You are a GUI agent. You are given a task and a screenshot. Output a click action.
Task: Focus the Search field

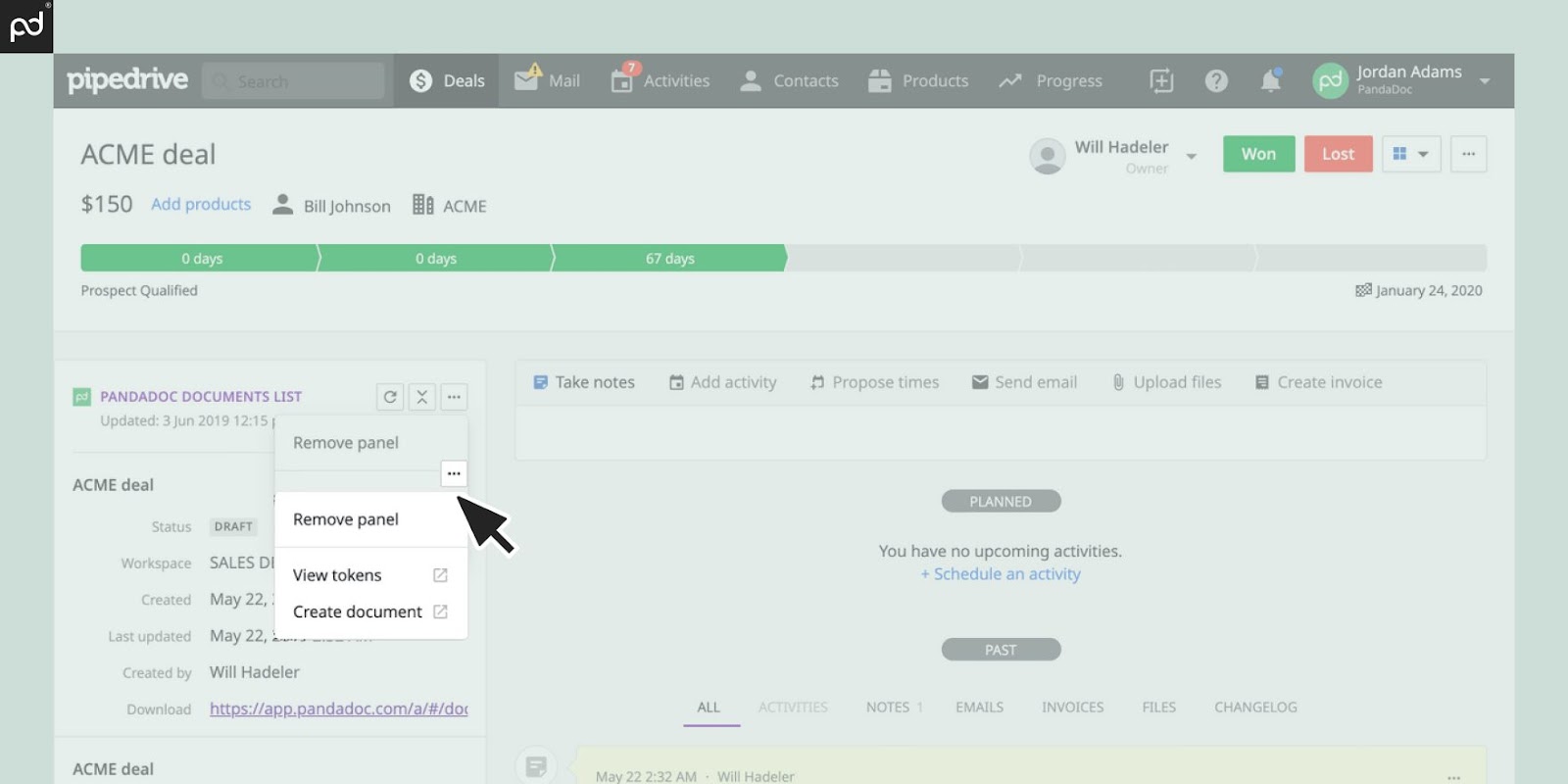(x=293, y=81)
